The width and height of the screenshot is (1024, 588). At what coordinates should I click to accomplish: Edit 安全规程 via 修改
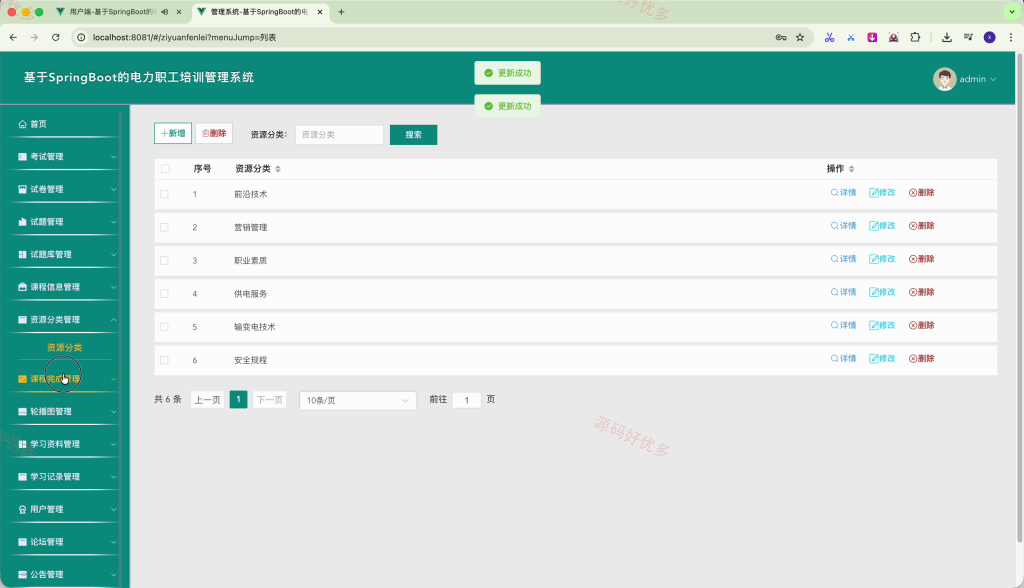(882, 359)
